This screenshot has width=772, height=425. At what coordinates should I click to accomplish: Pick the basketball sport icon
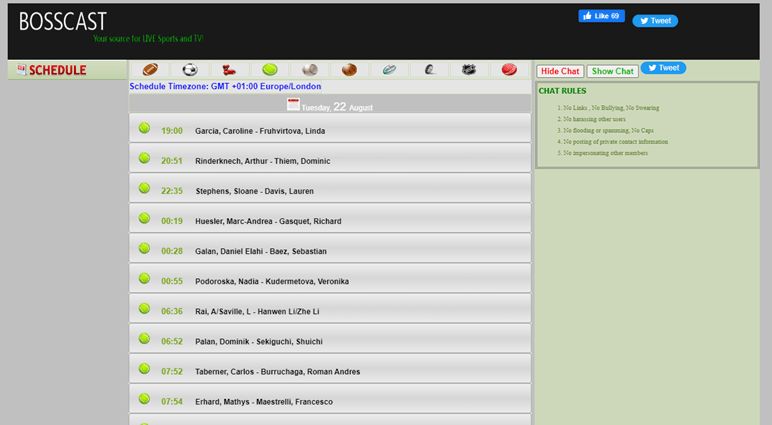click(349, 70)
